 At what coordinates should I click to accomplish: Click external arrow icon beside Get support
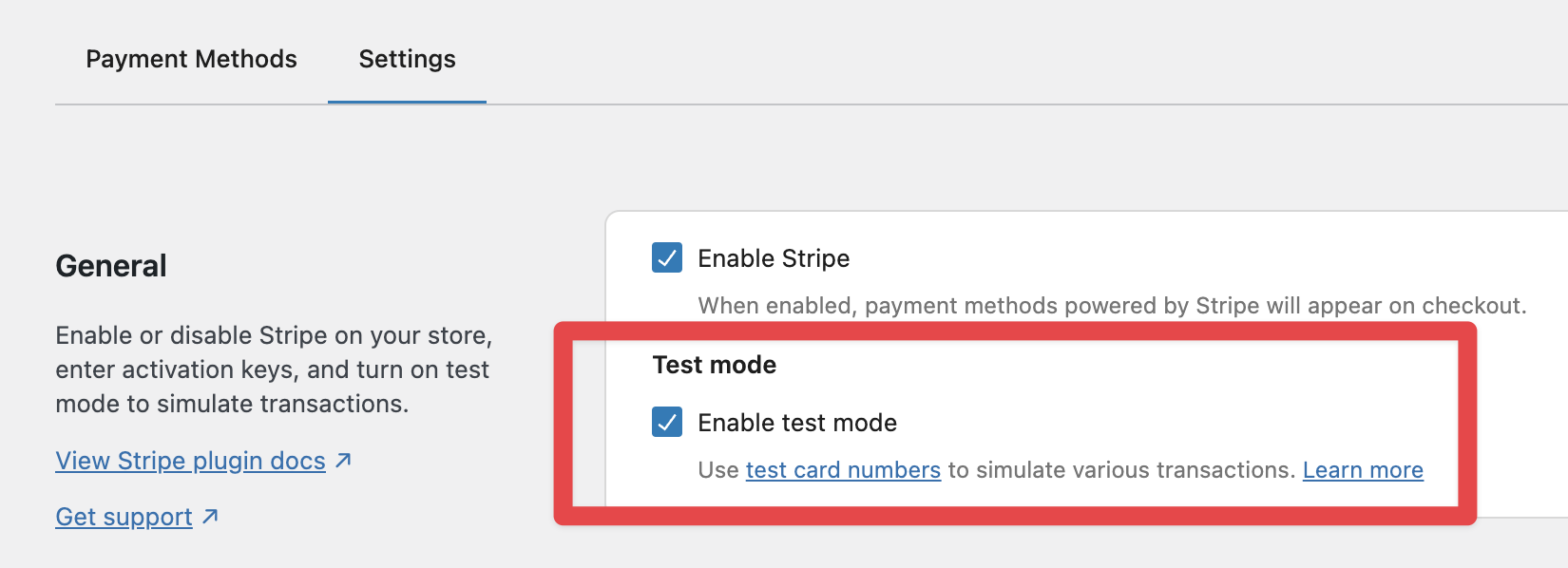tap(211, 517)
